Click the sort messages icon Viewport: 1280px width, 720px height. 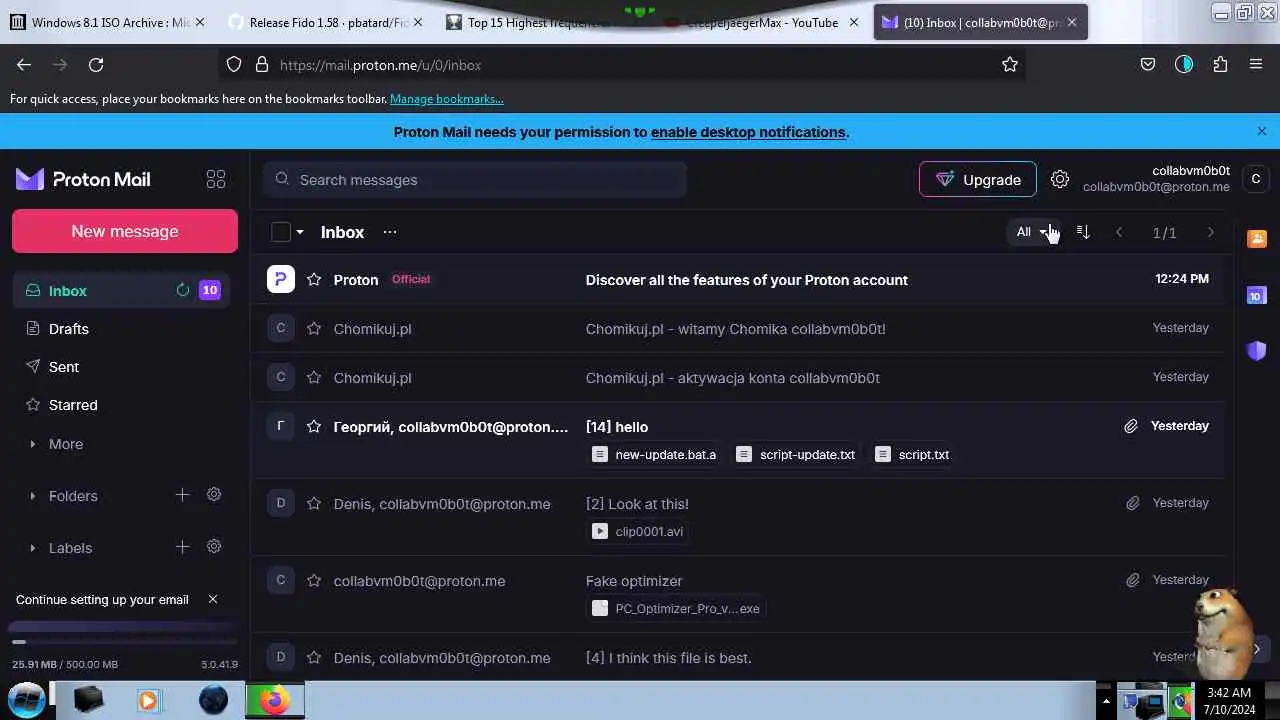1083,232
